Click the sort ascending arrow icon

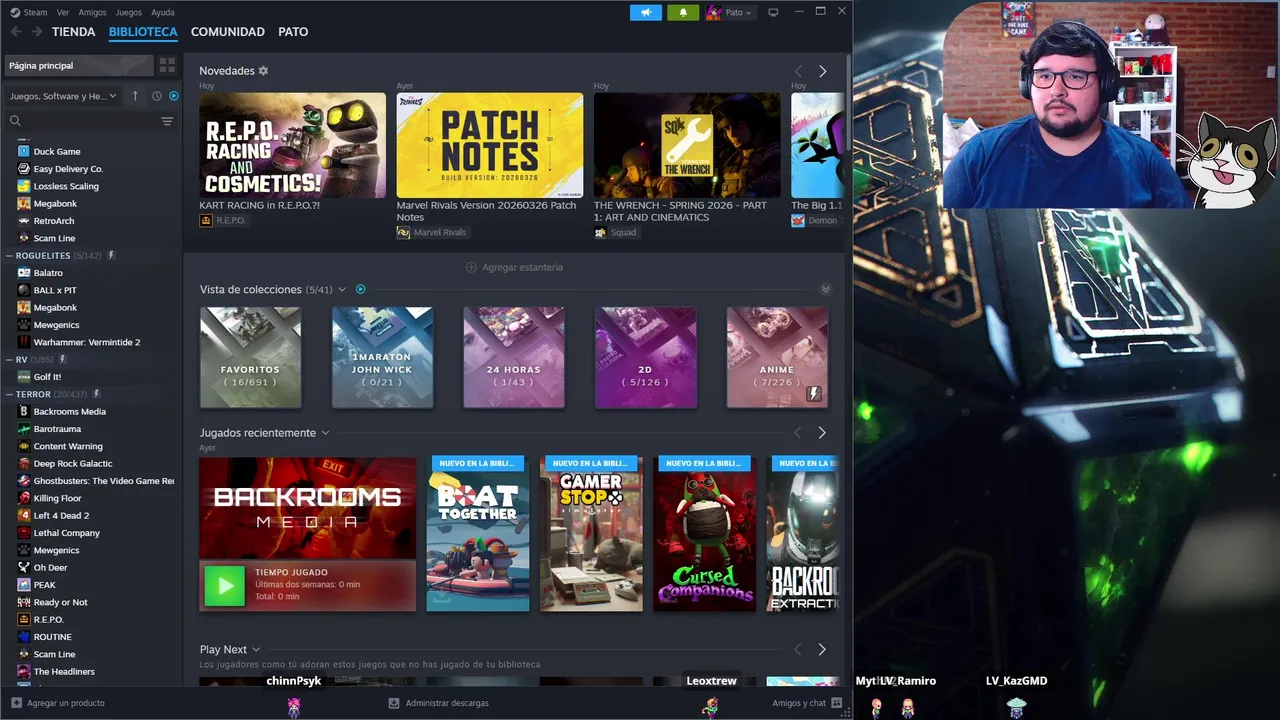pyautogui.click(x=135, y=96)
